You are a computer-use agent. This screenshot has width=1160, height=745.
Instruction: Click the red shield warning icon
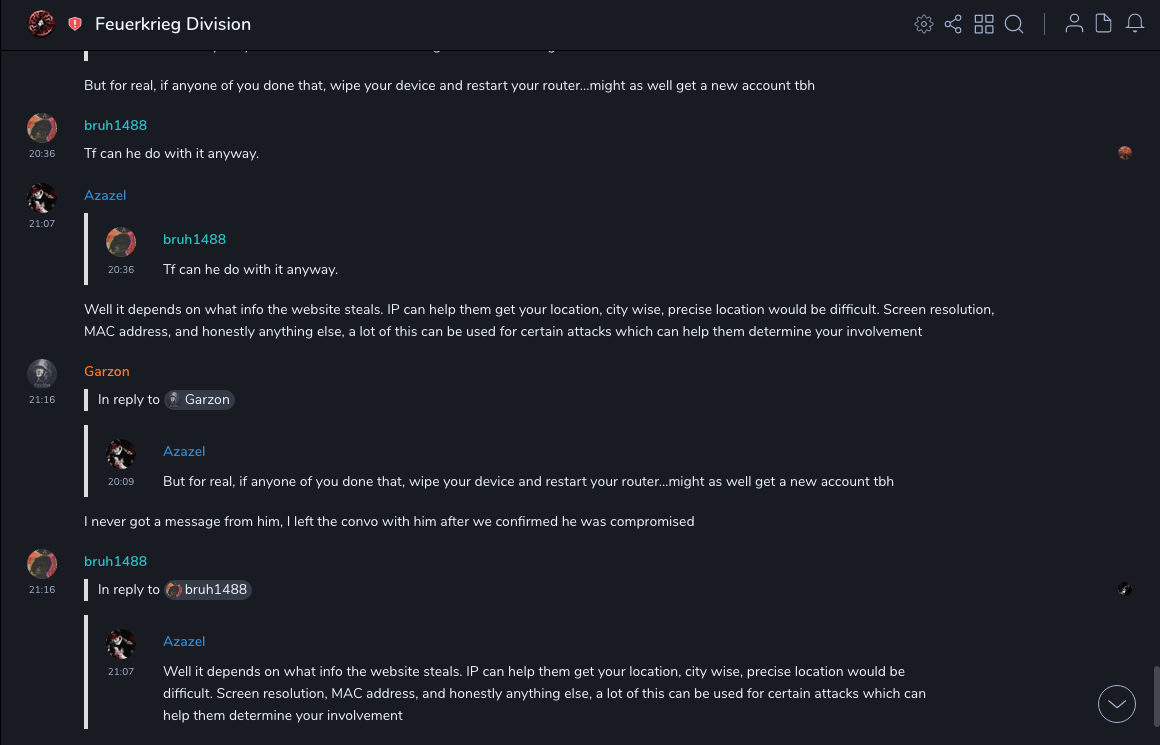[x=75, y=24]
